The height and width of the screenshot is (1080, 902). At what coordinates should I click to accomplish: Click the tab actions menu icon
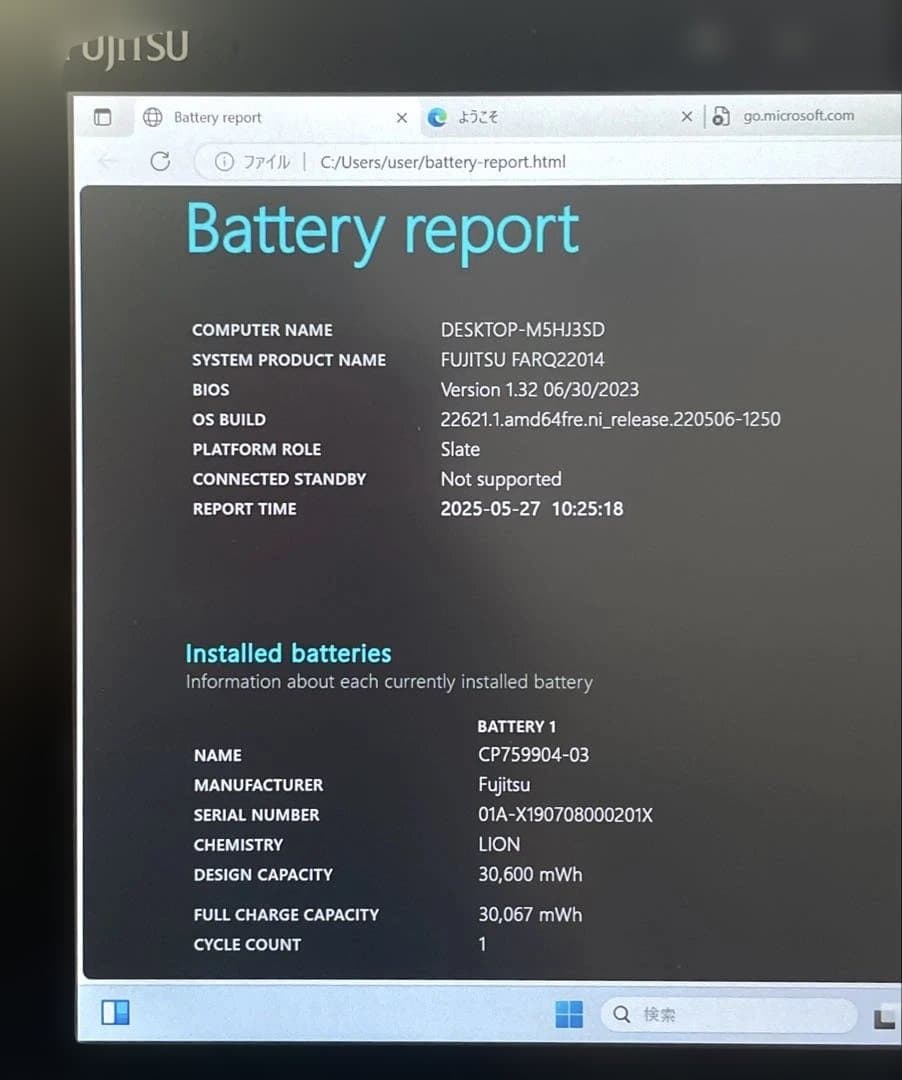(102, 117)
